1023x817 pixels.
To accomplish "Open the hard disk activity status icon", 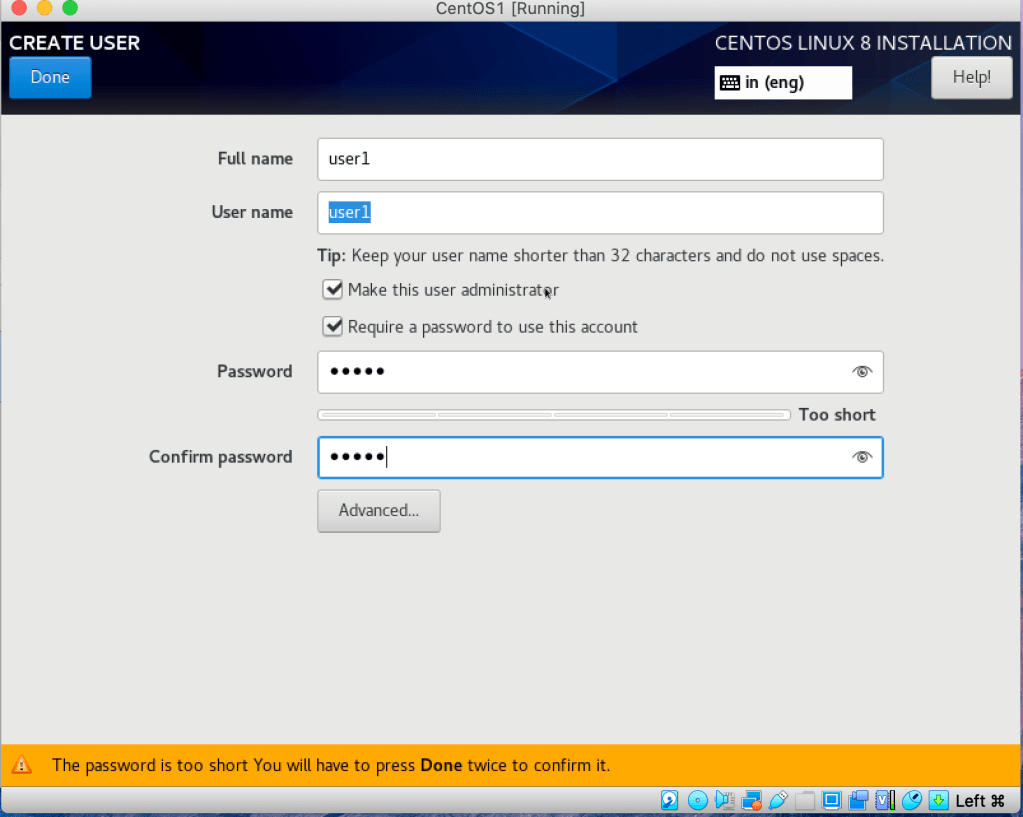I will point(668,800).
